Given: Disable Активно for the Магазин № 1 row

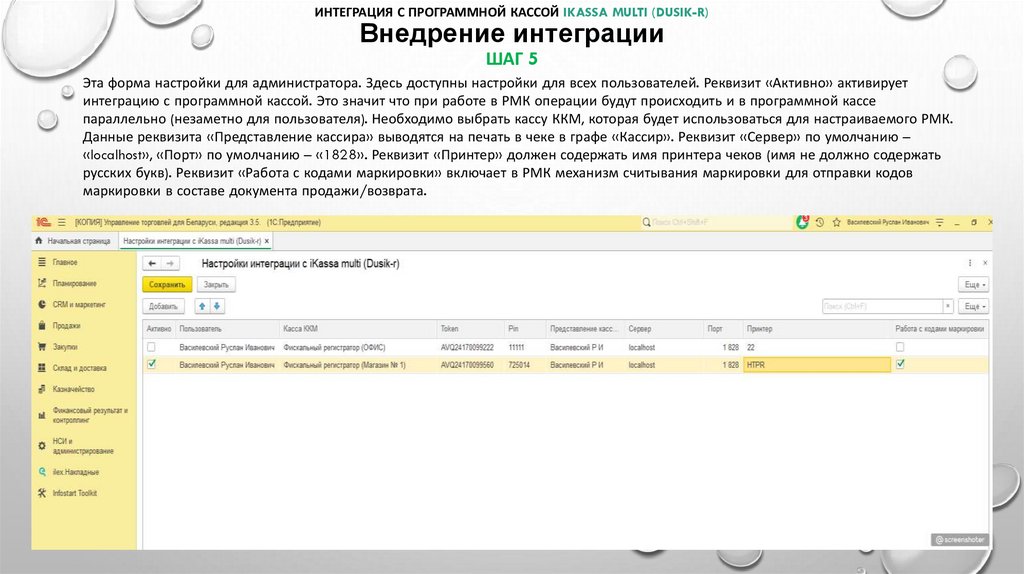Looking at the screenshot, I should point(152,364).
